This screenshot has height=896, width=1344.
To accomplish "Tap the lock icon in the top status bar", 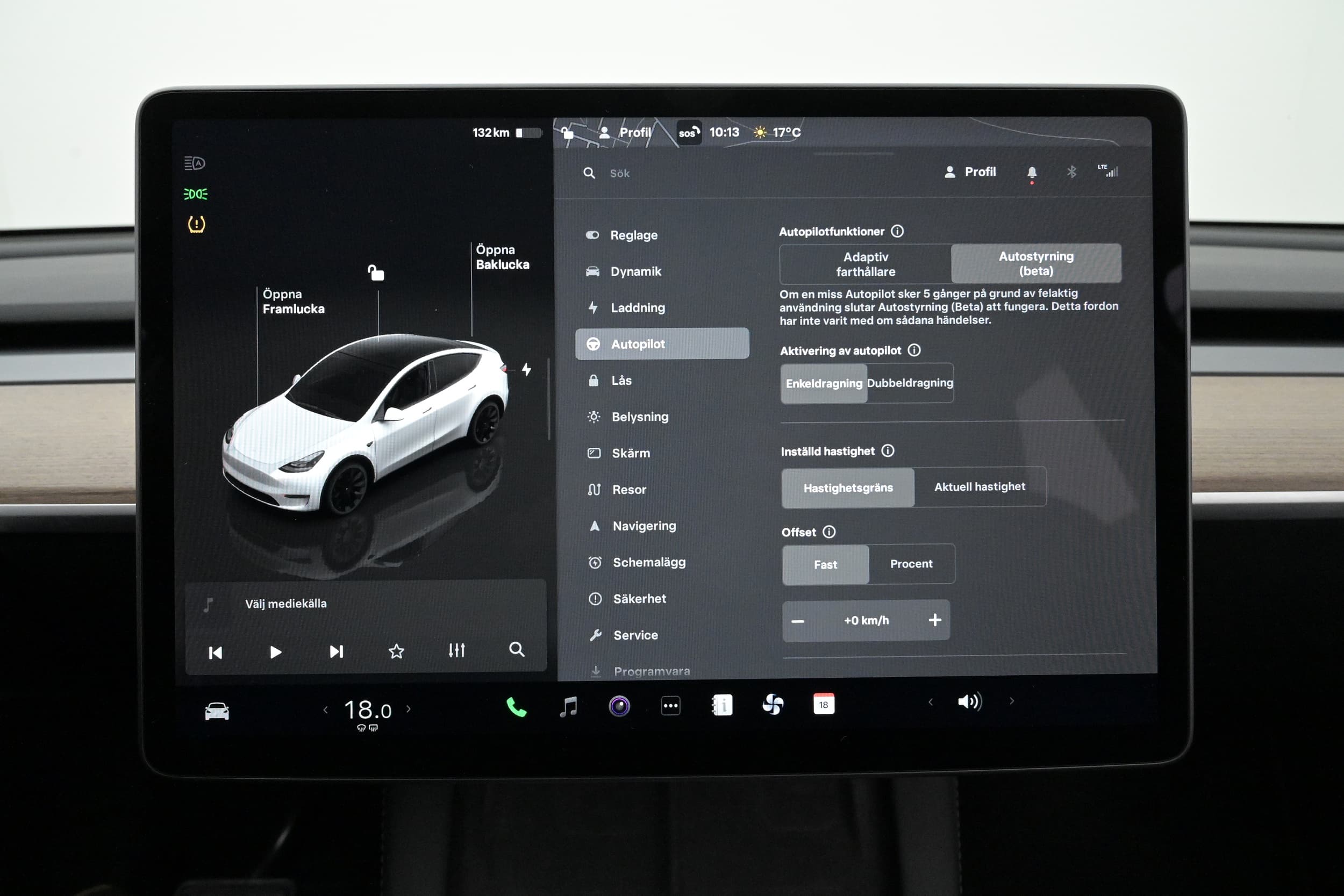I will pos(567,133).
